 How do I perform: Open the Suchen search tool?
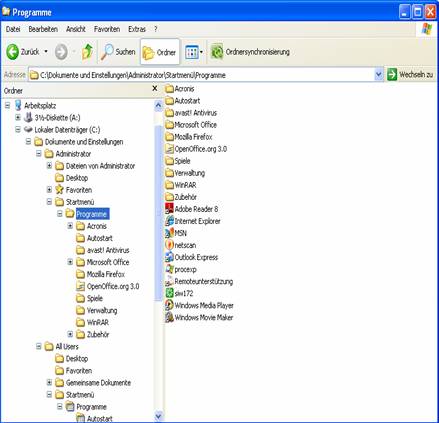click(x=118, y=52)
